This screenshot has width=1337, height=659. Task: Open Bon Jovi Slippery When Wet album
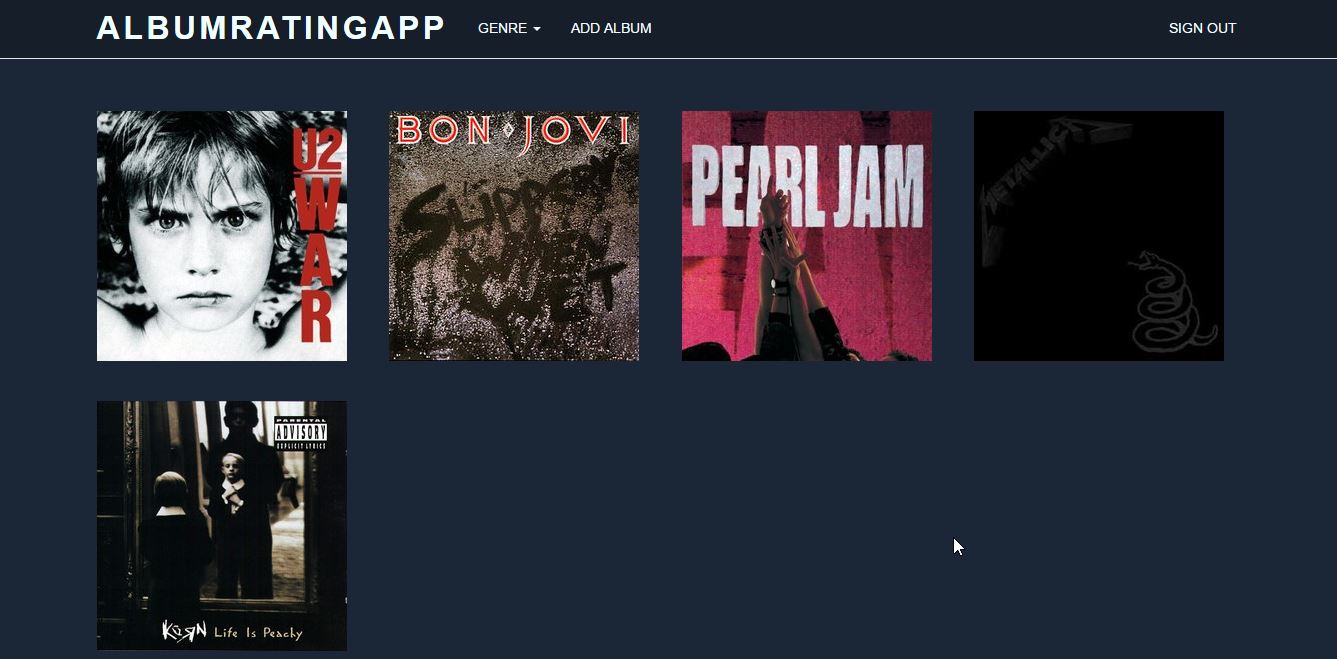click(514, 236)
